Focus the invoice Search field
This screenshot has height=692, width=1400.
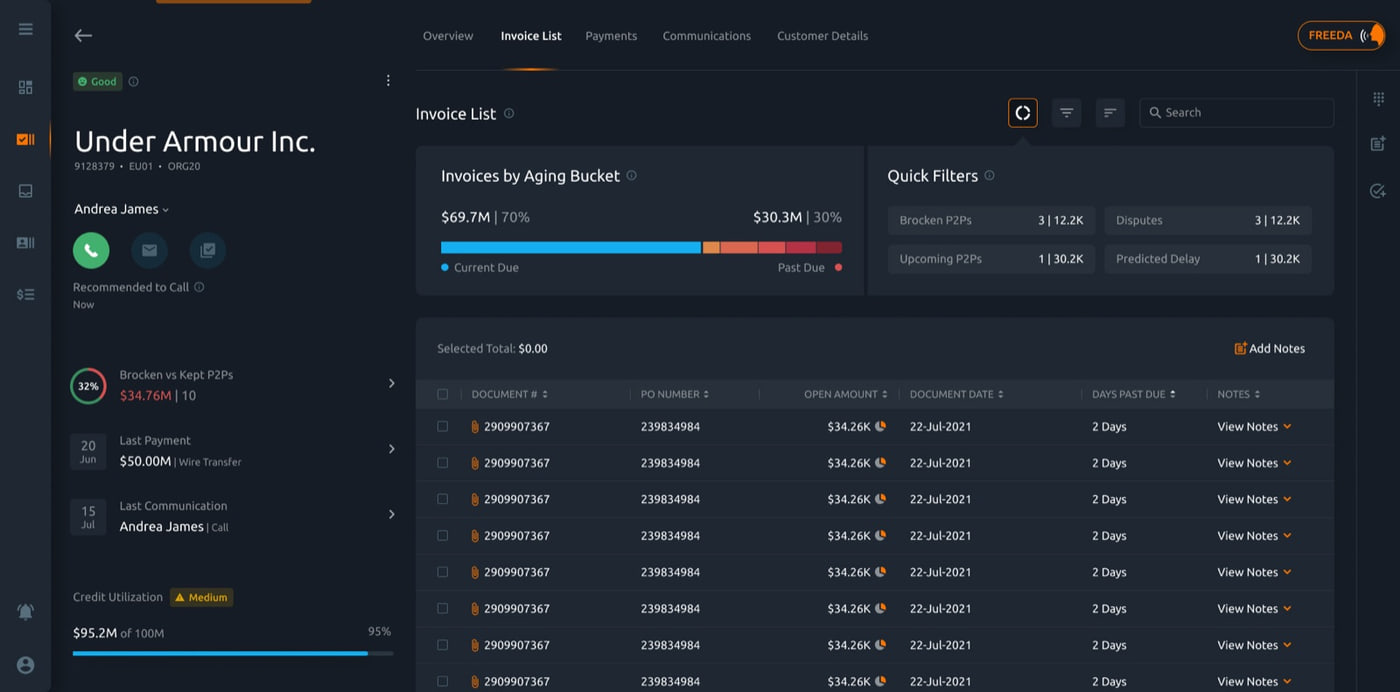[x=1236, y=113]
